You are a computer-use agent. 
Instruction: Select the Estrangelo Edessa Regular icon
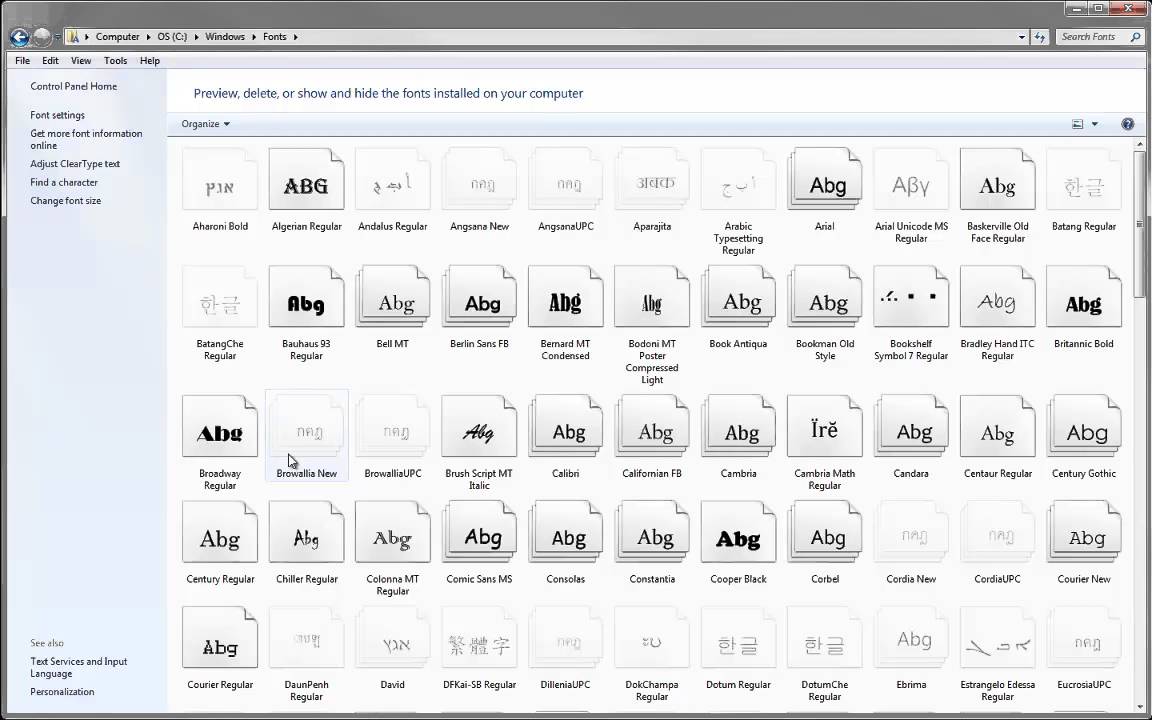997,638
